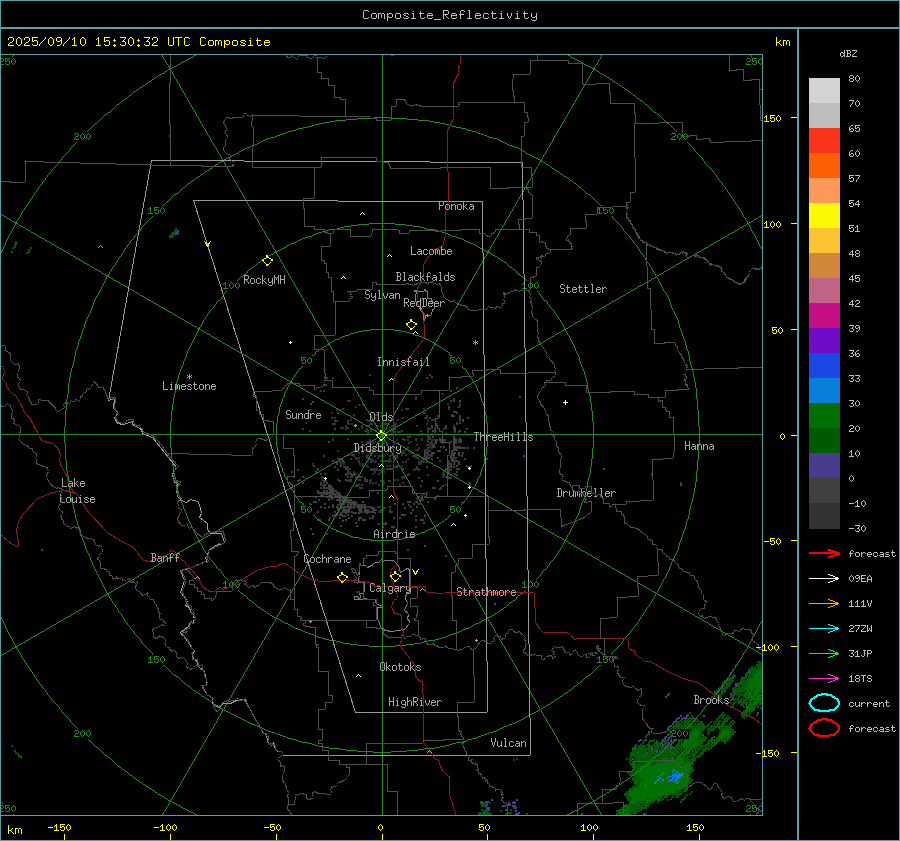Click the red 65 dBZ color swatch
The image size is (900, 841).
coord(824,140)
